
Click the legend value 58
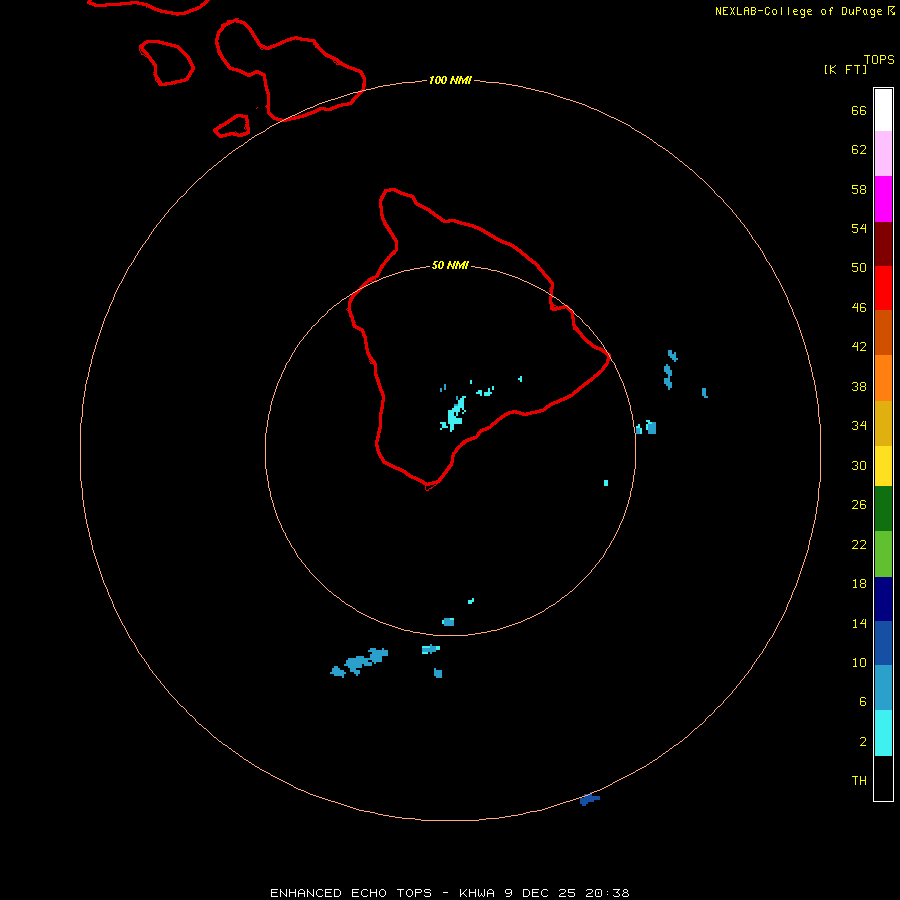click(859, 189)
